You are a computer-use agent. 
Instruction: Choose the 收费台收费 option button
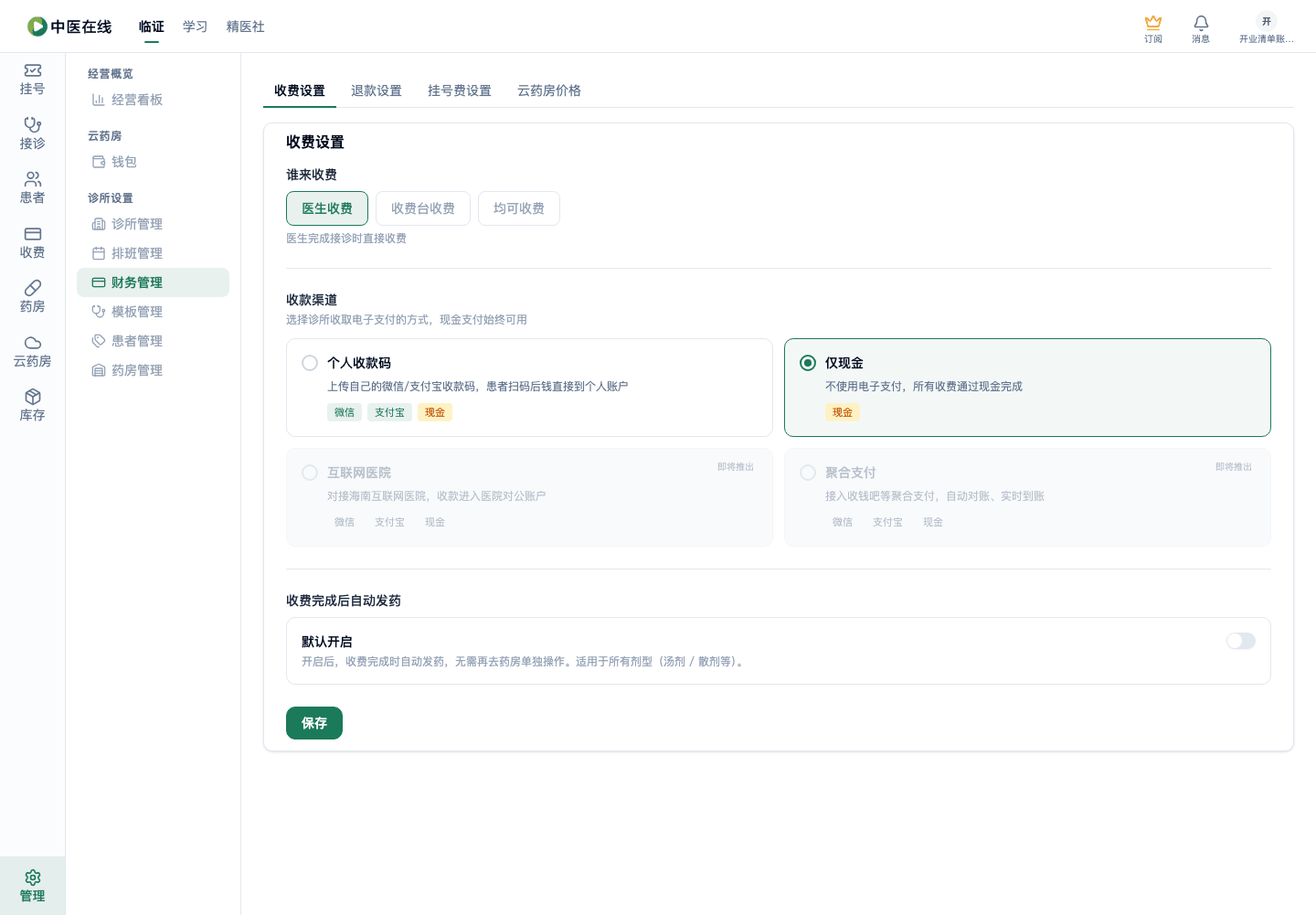coord(423,208)
